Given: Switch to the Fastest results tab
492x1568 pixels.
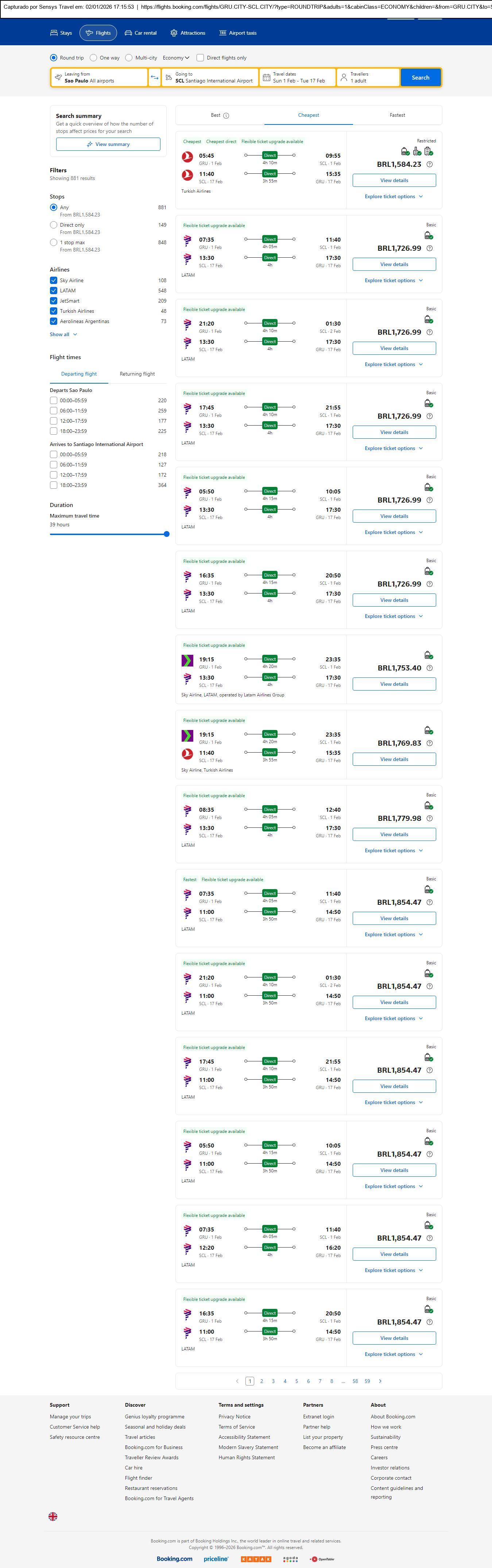Looking at the screenshot, I should [x=397, y=115].
